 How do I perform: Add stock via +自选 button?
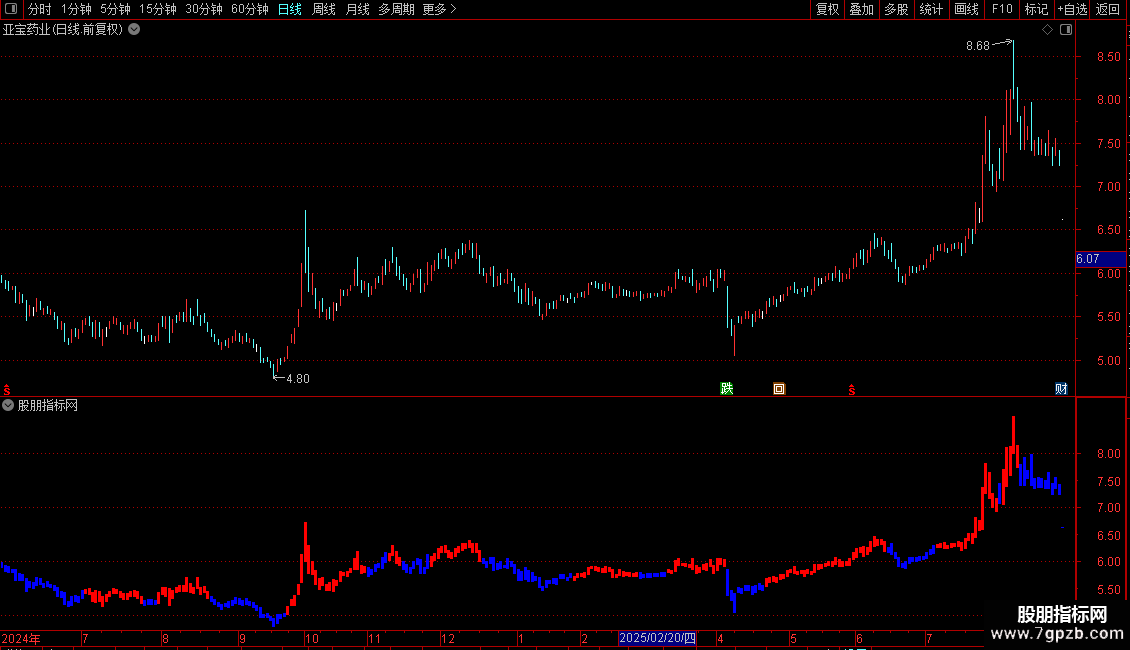tap(1072, 9)
